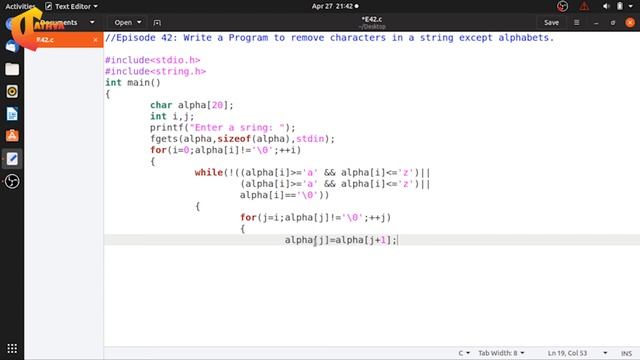The height and width of the screenshot is (360, 640).
Task: Open Thunderbird mail from the dock
Action: click(x=12, y=46)
